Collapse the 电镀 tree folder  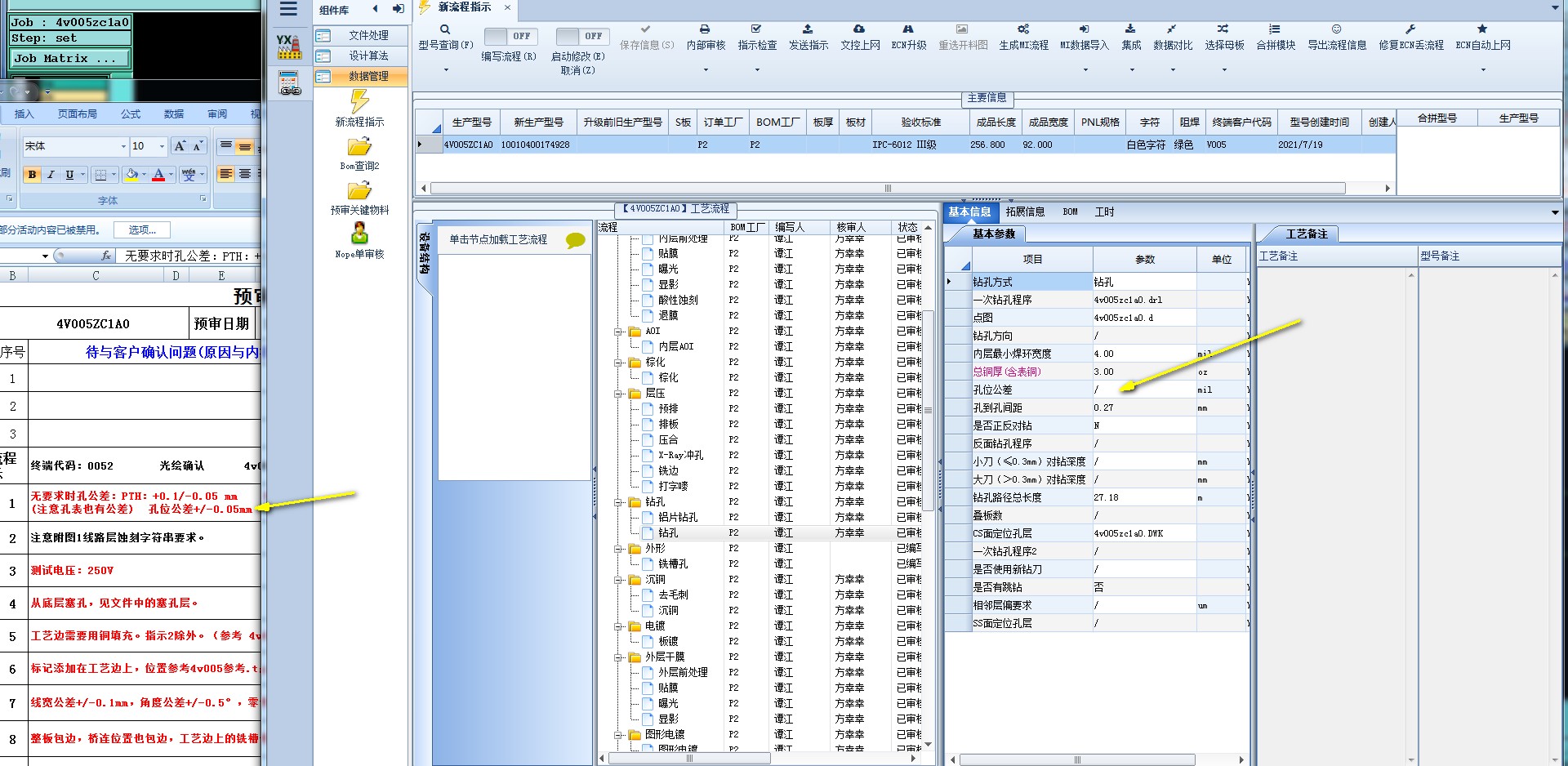tap(618, 626)
